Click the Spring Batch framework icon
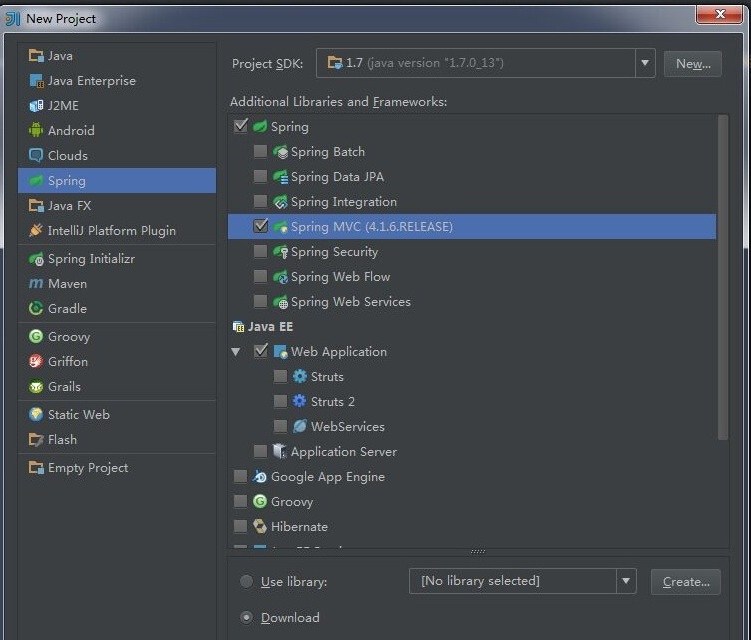751x640 pixels. tap(280, 152)
